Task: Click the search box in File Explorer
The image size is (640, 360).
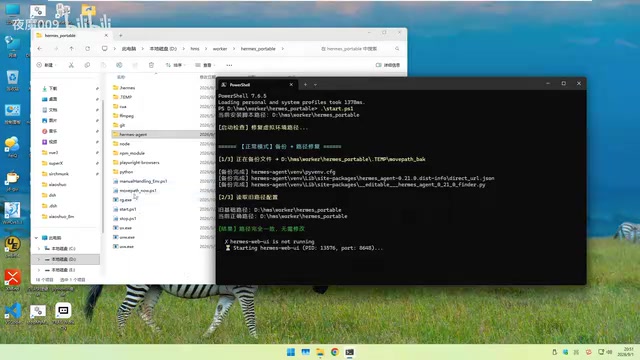Action: 360,49
